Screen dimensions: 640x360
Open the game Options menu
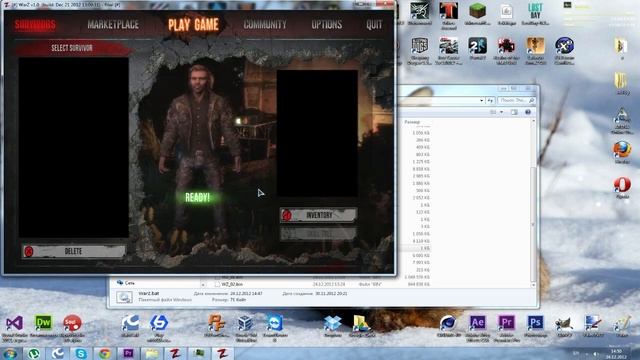click(327, 24)
